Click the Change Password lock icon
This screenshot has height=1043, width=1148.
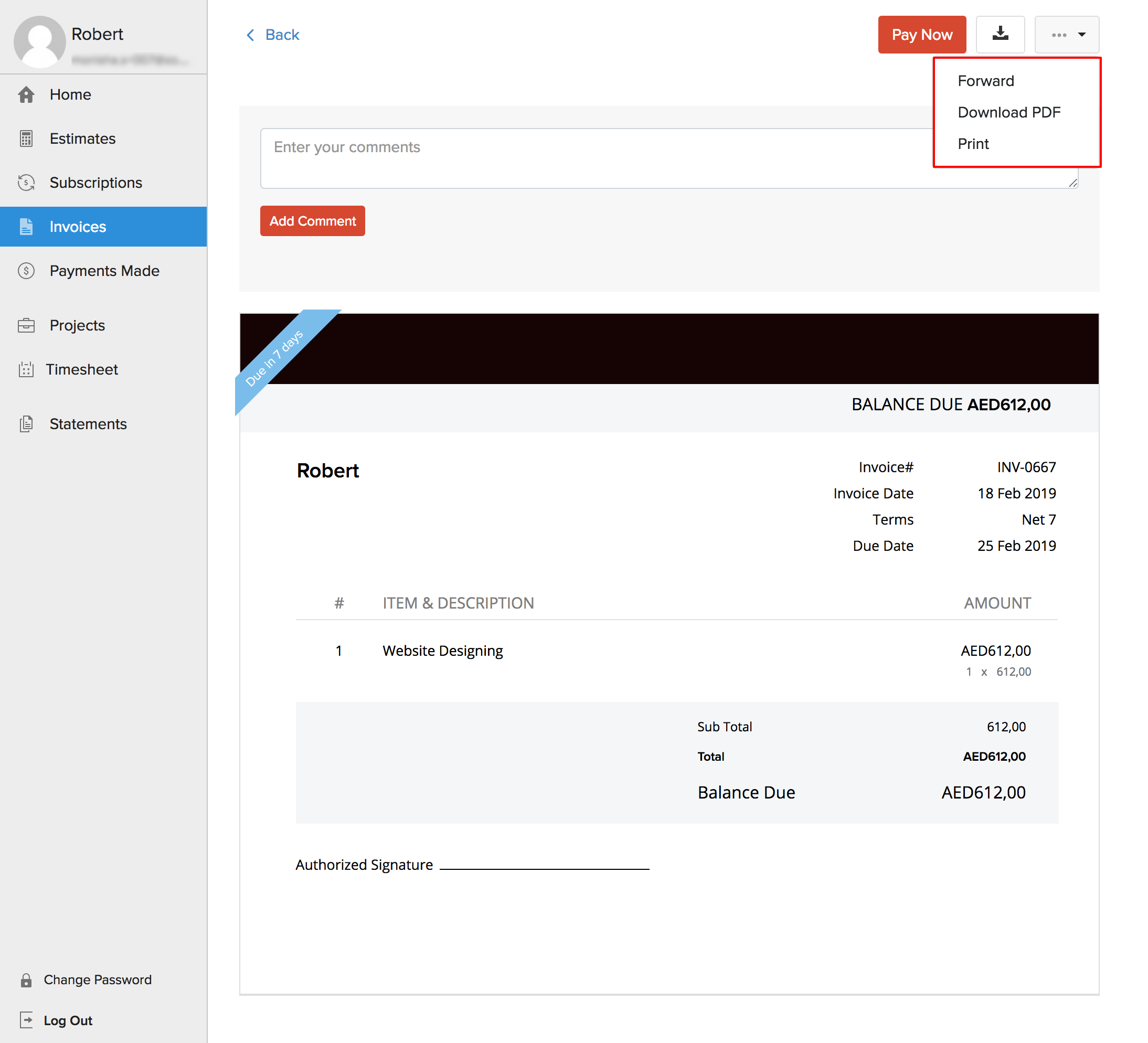click(x=26, y=980)
